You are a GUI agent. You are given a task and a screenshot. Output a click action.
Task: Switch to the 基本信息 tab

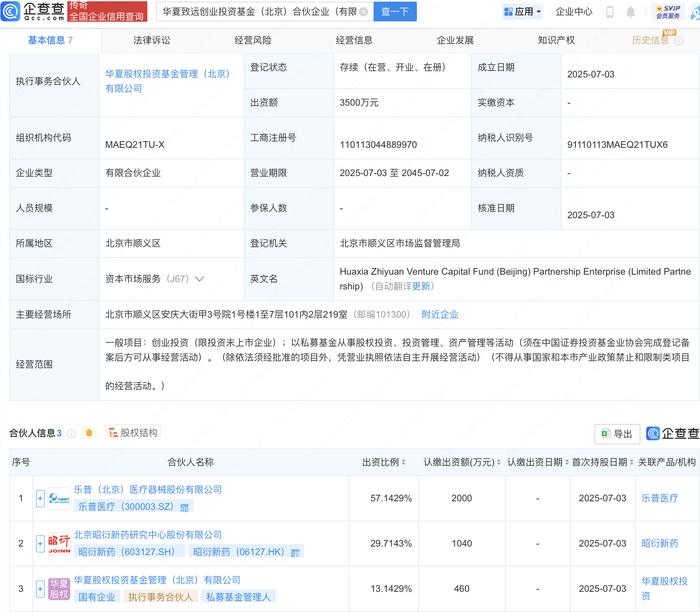(50, 41)
